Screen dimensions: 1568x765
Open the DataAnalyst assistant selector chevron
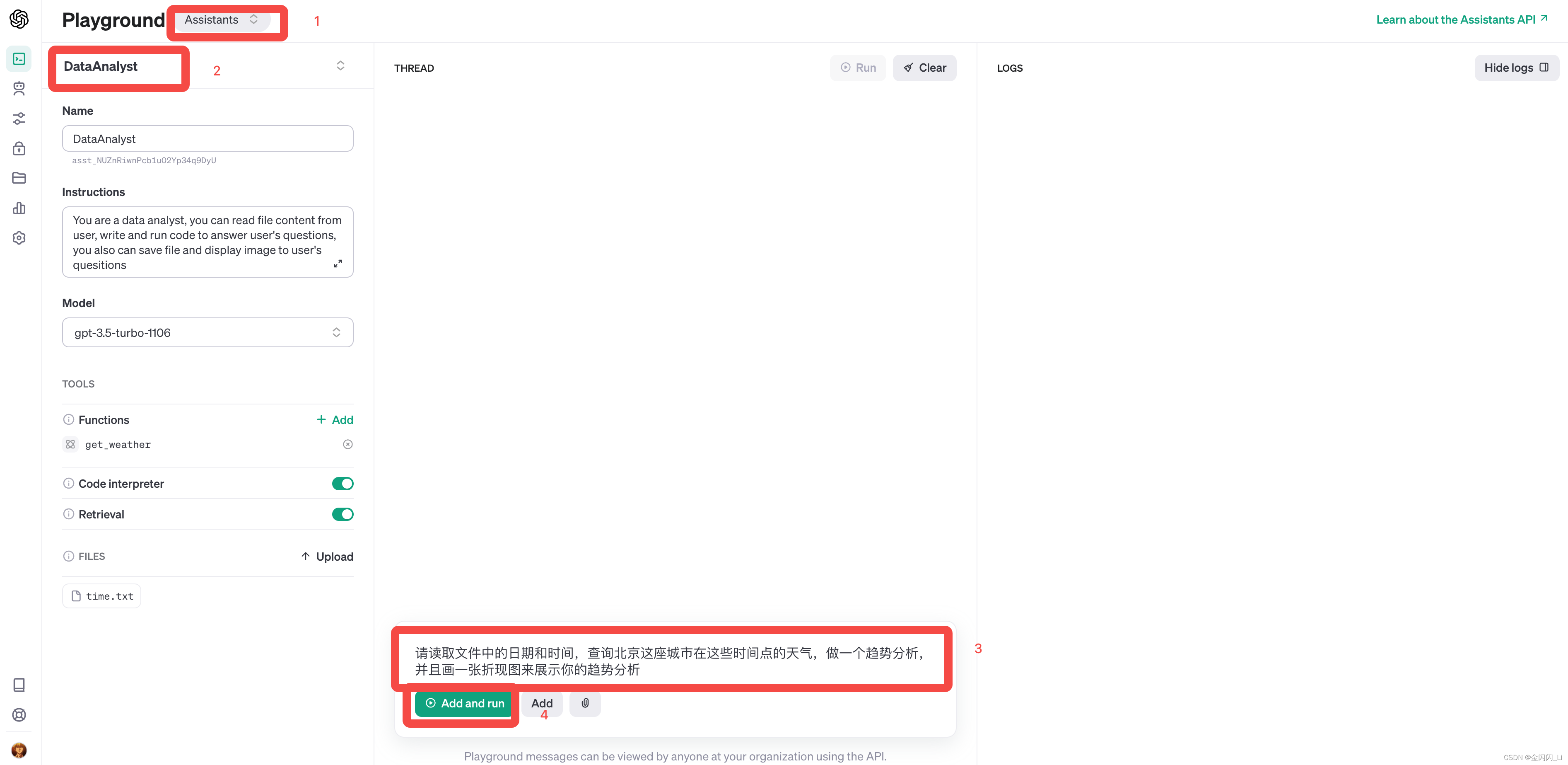click(340, 65)
